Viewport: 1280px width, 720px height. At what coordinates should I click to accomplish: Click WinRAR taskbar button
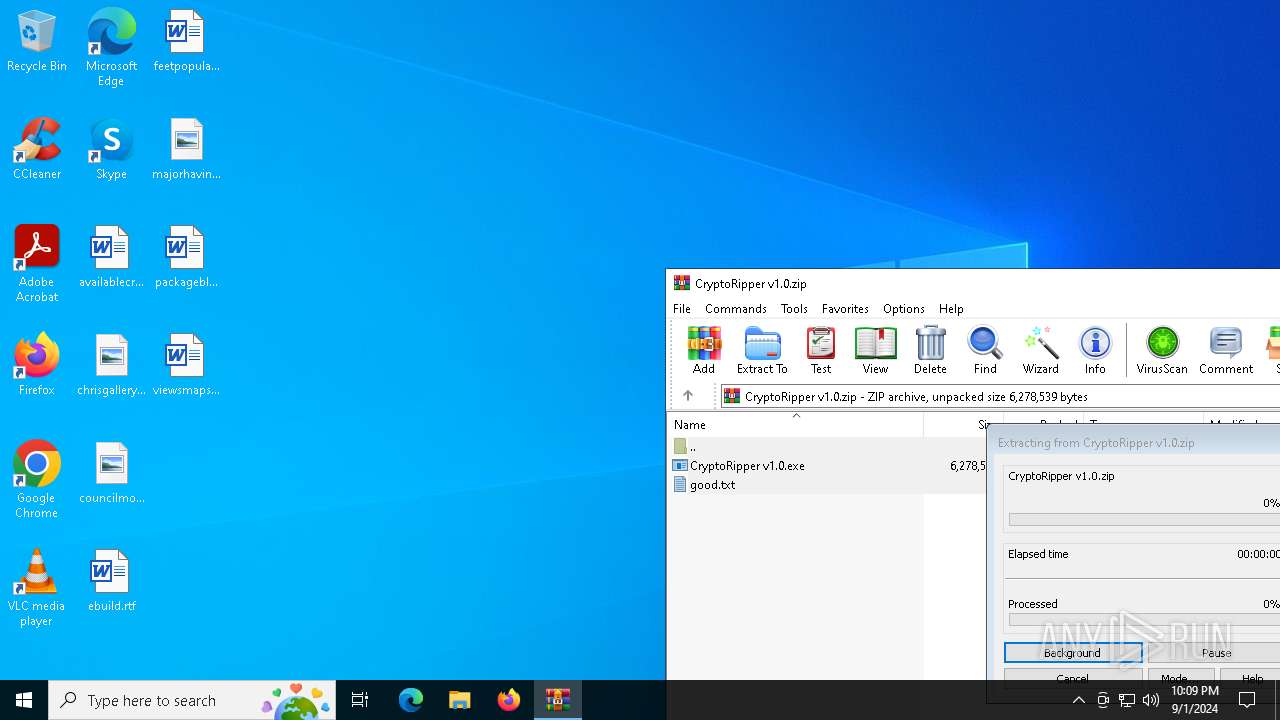click(558, 700)
